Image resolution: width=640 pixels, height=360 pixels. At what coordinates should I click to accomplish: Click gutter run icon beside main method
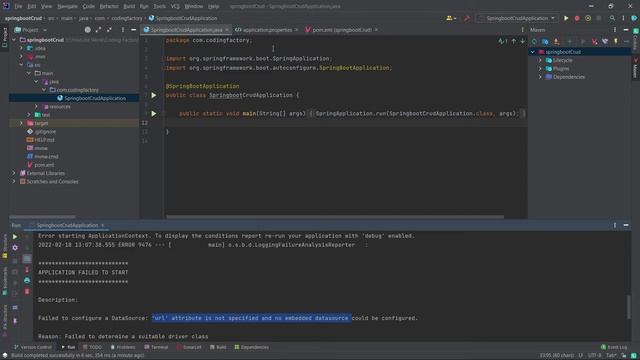[x=154, y=113]
